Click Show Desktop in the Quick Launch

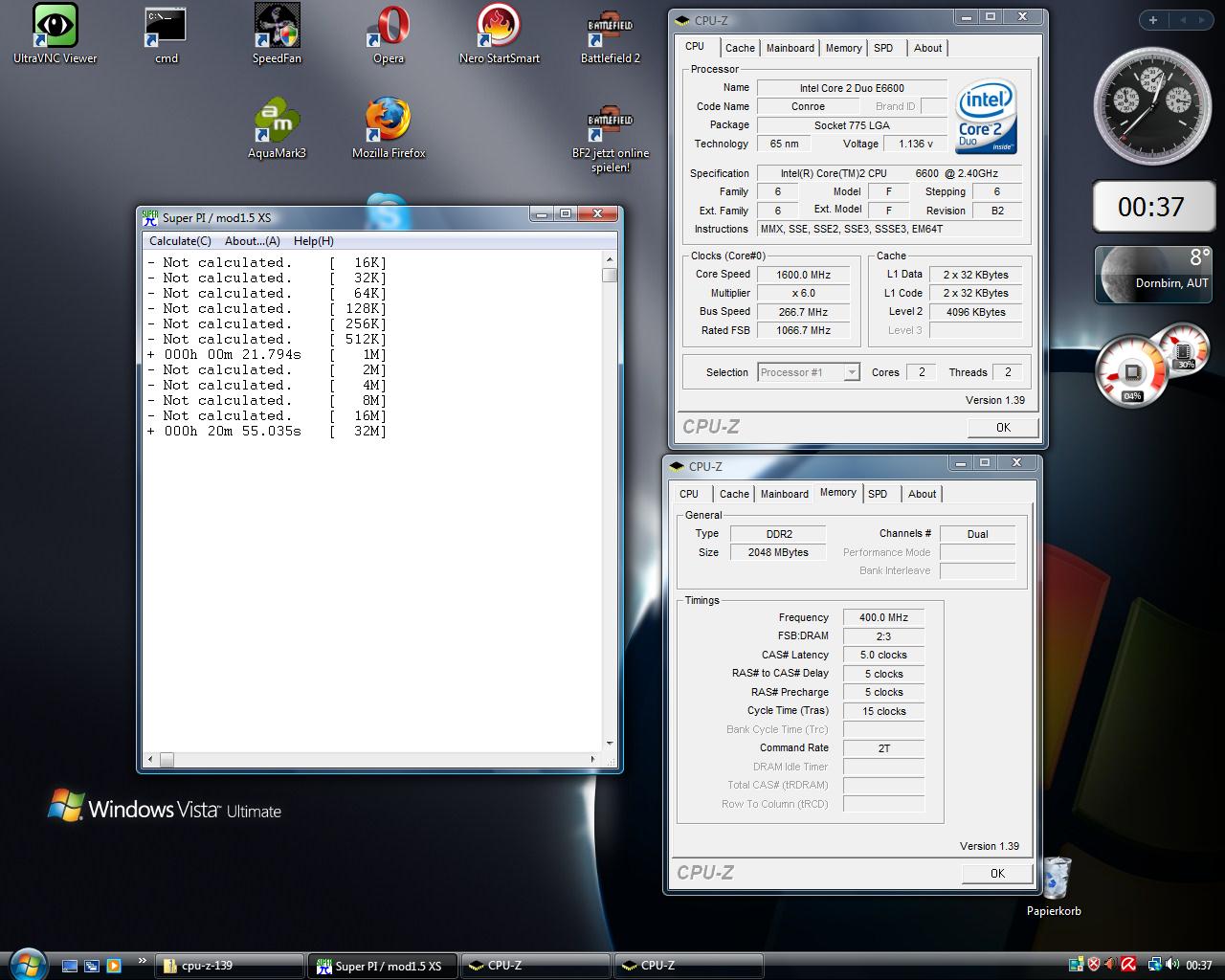point(70,966)
